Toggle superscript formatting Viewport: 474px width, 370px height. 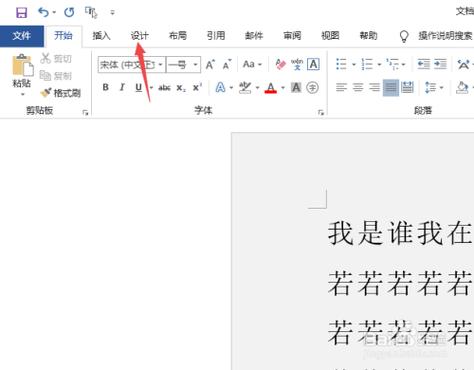click(x=197, y=87)
